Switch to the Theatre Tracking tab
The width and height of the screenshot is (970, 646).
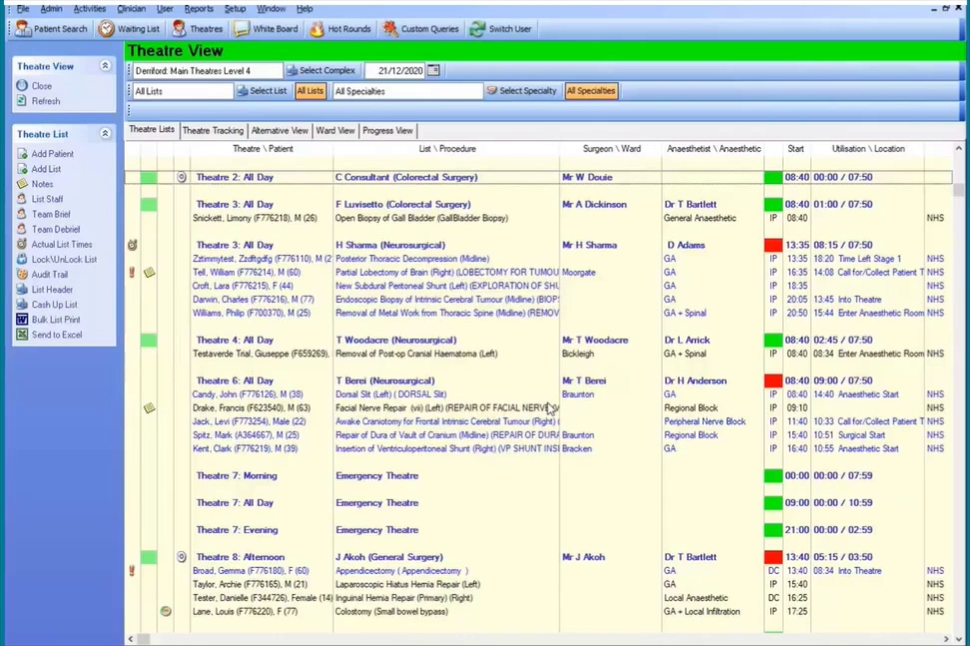[x=213, y=131]
